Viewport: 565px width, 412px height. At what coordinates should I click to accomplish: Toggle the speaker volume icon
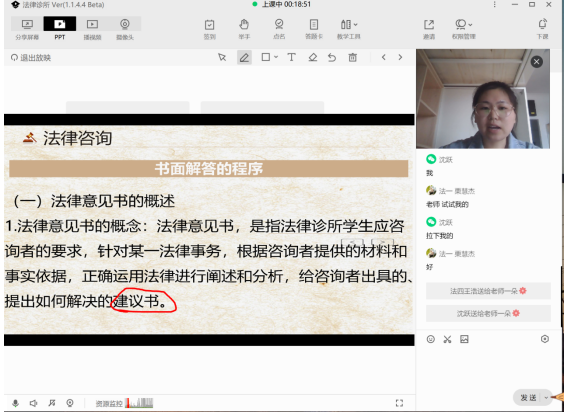pyautogui.click(x=33, y=403)
